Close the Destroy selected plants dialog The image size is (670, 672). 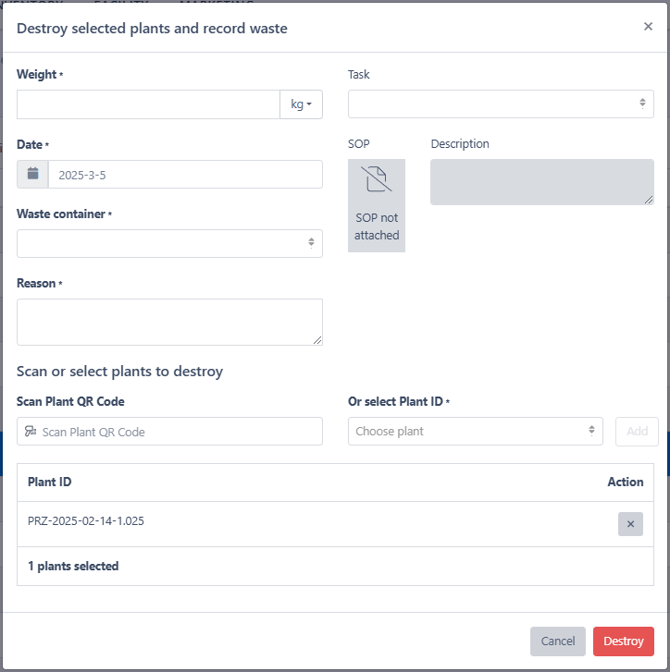[x=648, y=27]
